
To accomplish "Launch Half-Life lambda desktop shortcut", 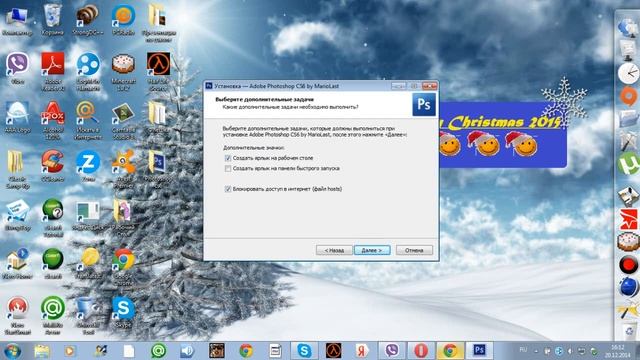I will click(x=158, y=71).
